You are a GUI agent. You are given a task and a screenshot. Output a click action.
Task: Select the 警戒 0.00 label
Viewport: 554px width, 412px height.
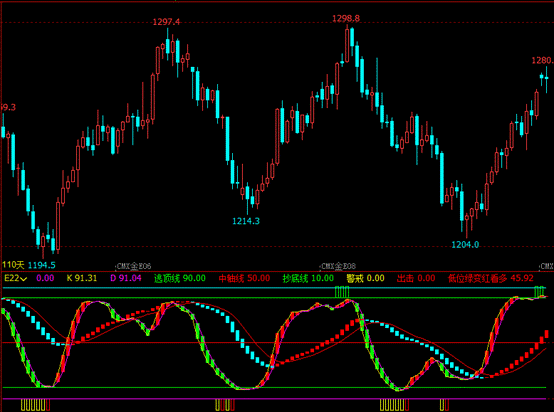(x=365, y=278)
